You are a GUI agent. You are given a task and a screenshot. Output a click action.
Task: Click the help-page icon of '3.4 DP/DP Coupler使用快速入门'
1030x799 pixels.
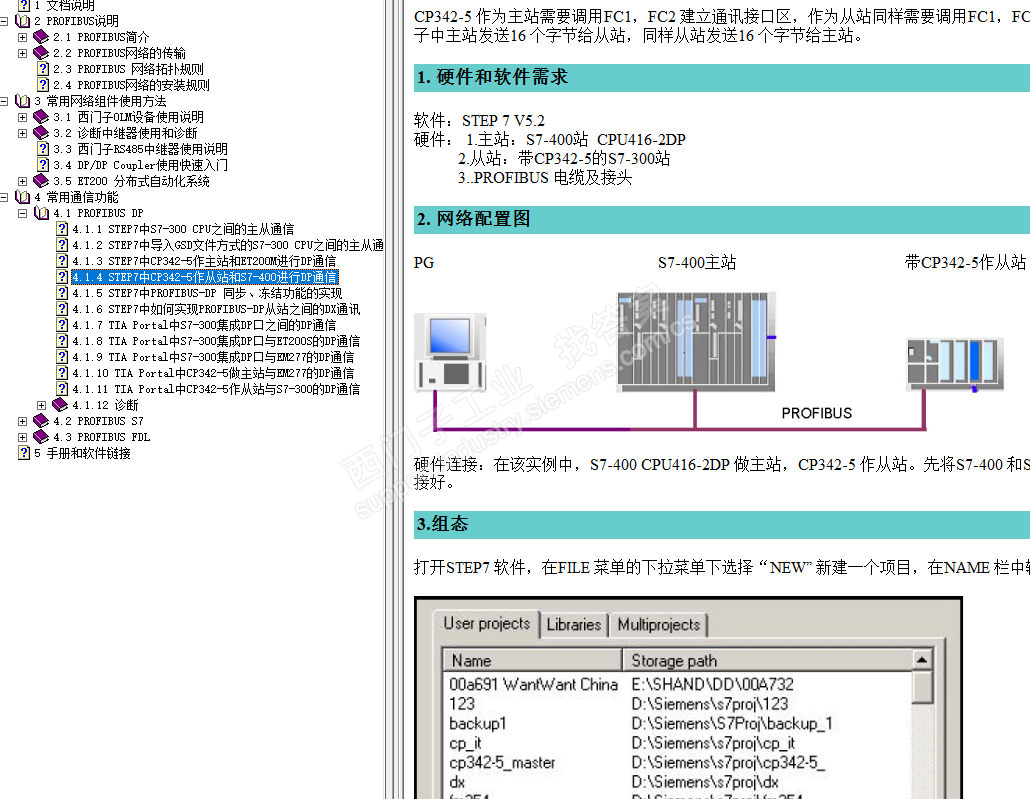[43, 165]
